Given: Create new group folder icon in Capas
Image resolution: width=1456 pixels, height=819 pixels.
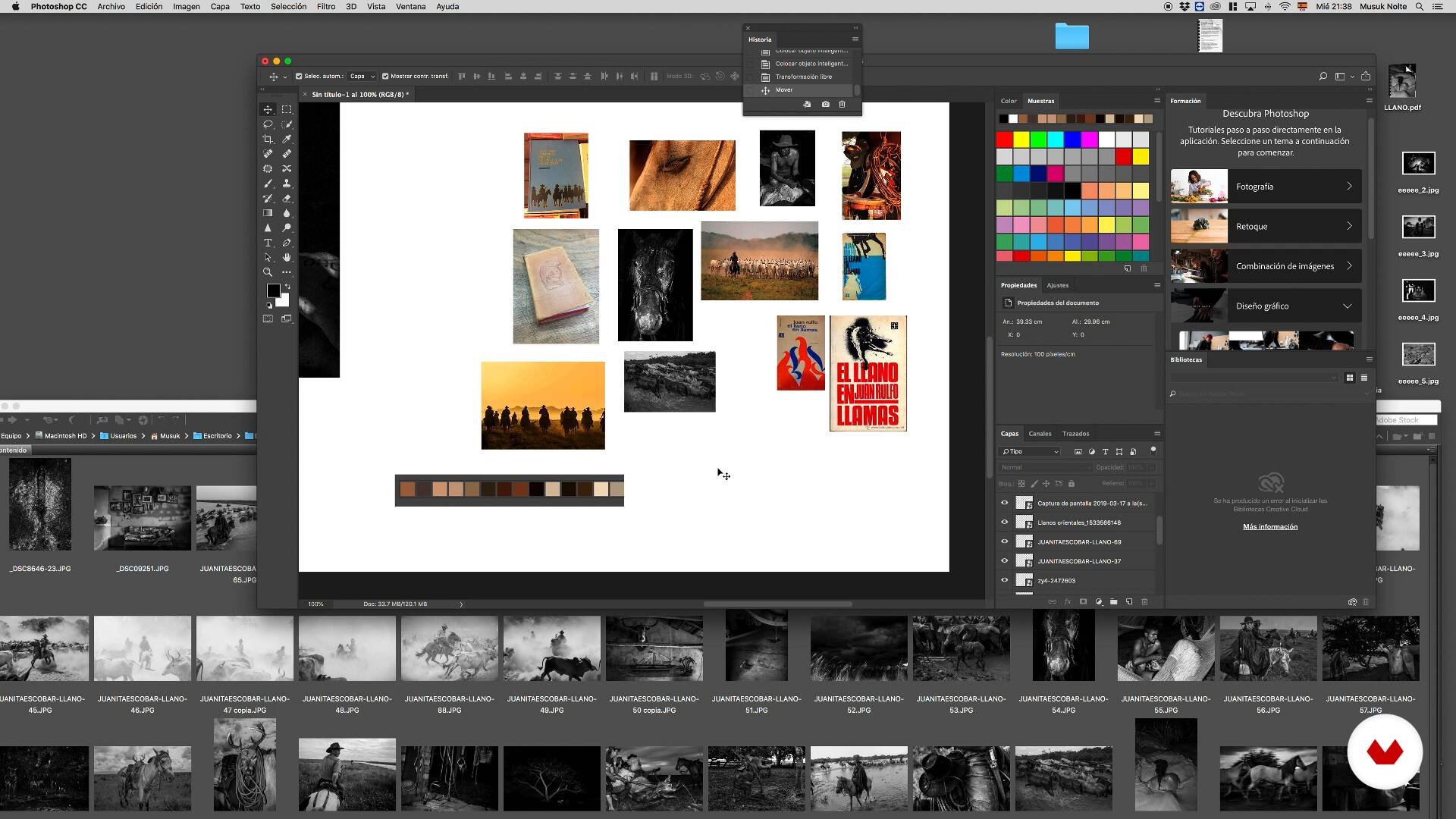Looking at the screenshot, I should pos(1113,602).
